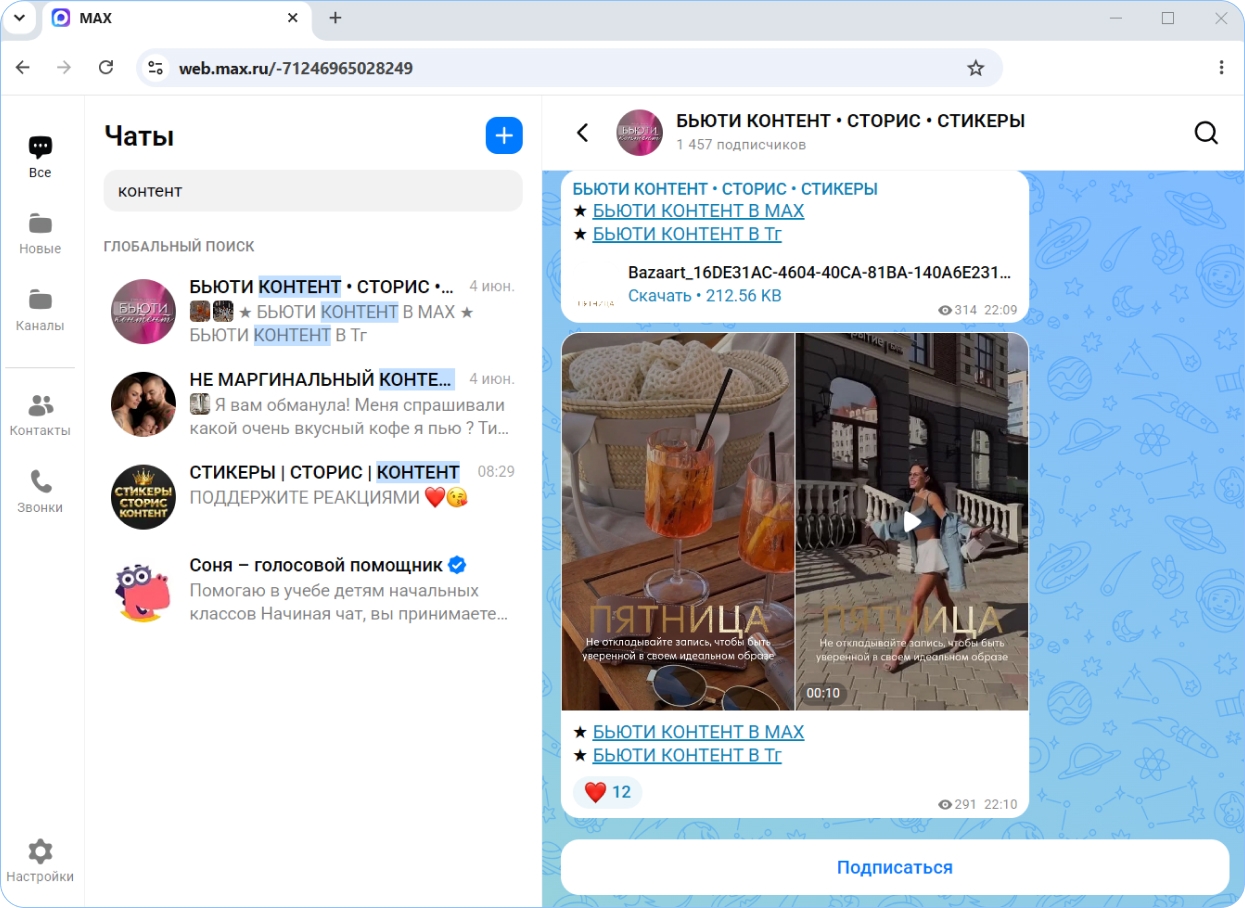Open a new browser tab
The height and width of the screenshot is (908, 1245).
point(335,18)
